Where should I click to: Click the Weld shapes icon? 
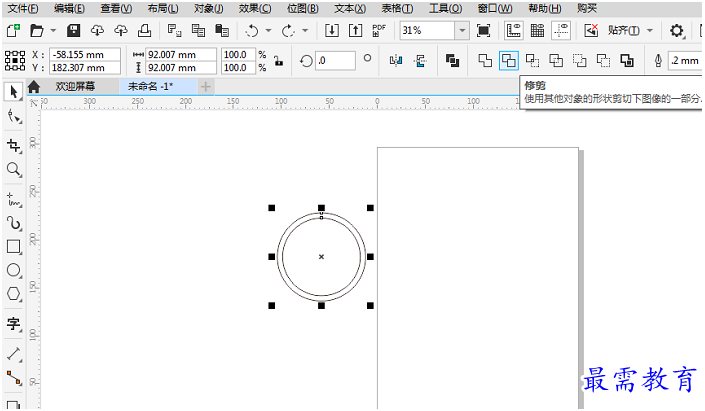point(485,60)
